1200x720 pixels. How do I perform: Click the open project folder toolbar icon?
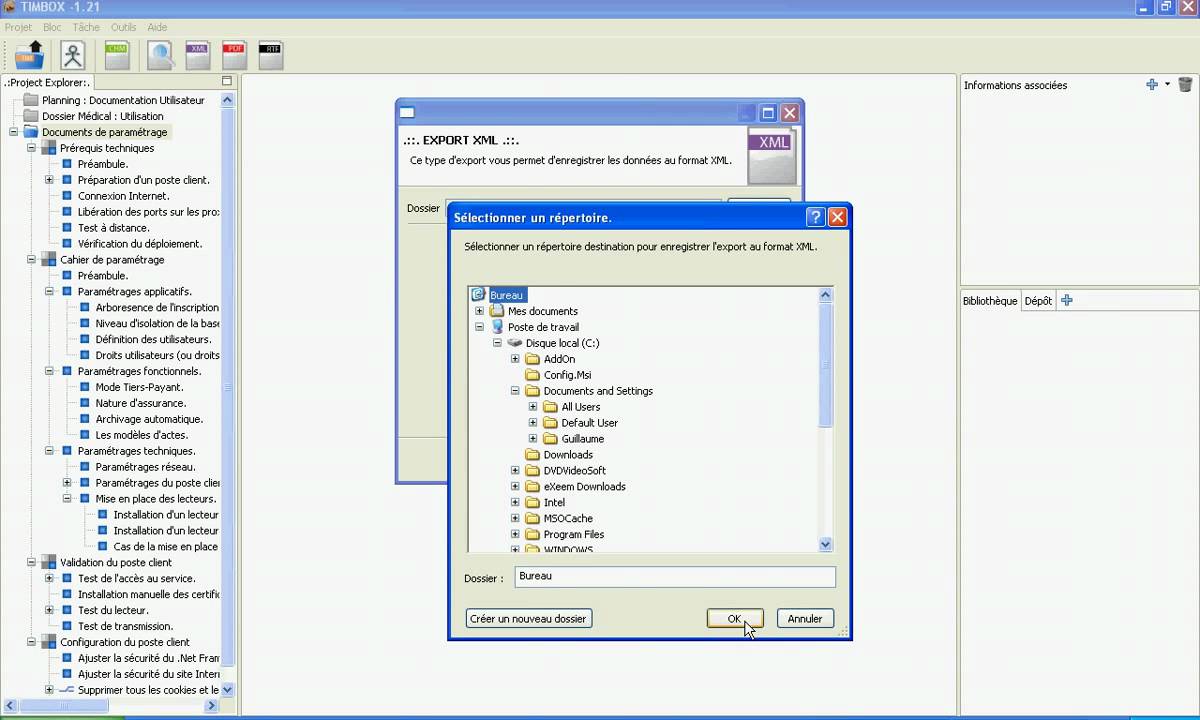click(x=31, y=55)
